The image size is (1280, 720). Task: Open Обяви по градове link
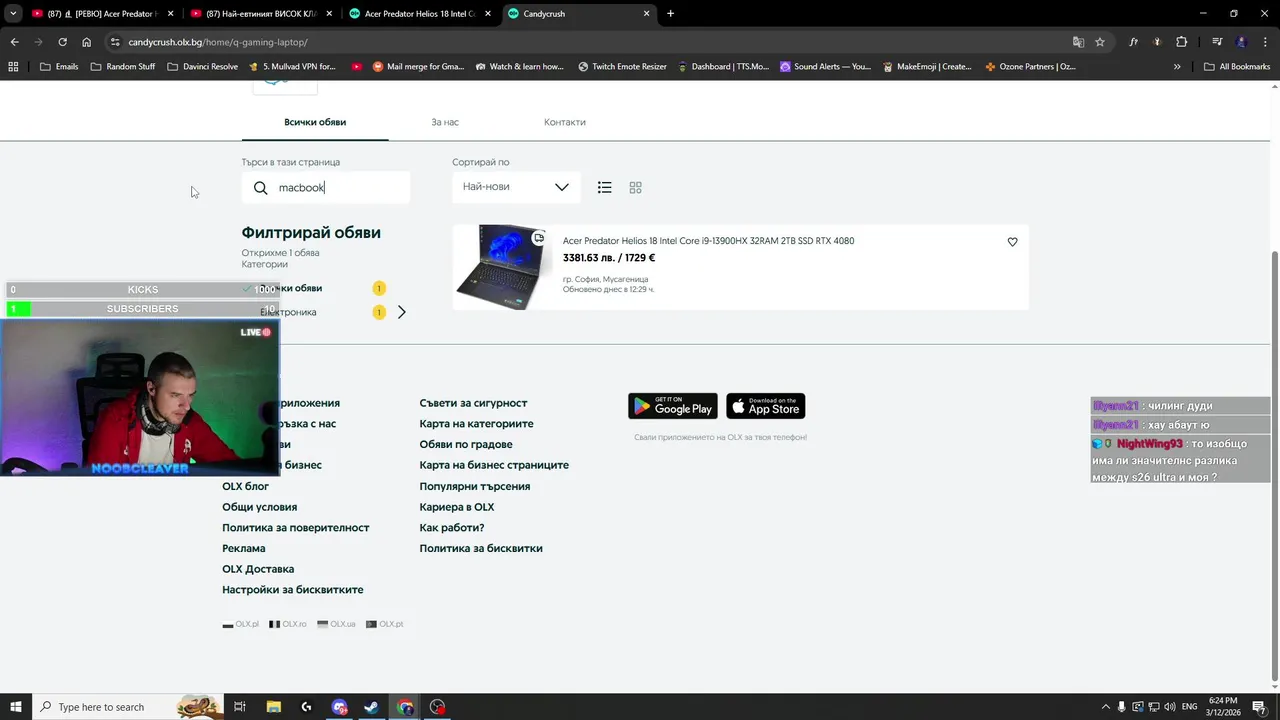pyautogui.click(x=466, y=444)
